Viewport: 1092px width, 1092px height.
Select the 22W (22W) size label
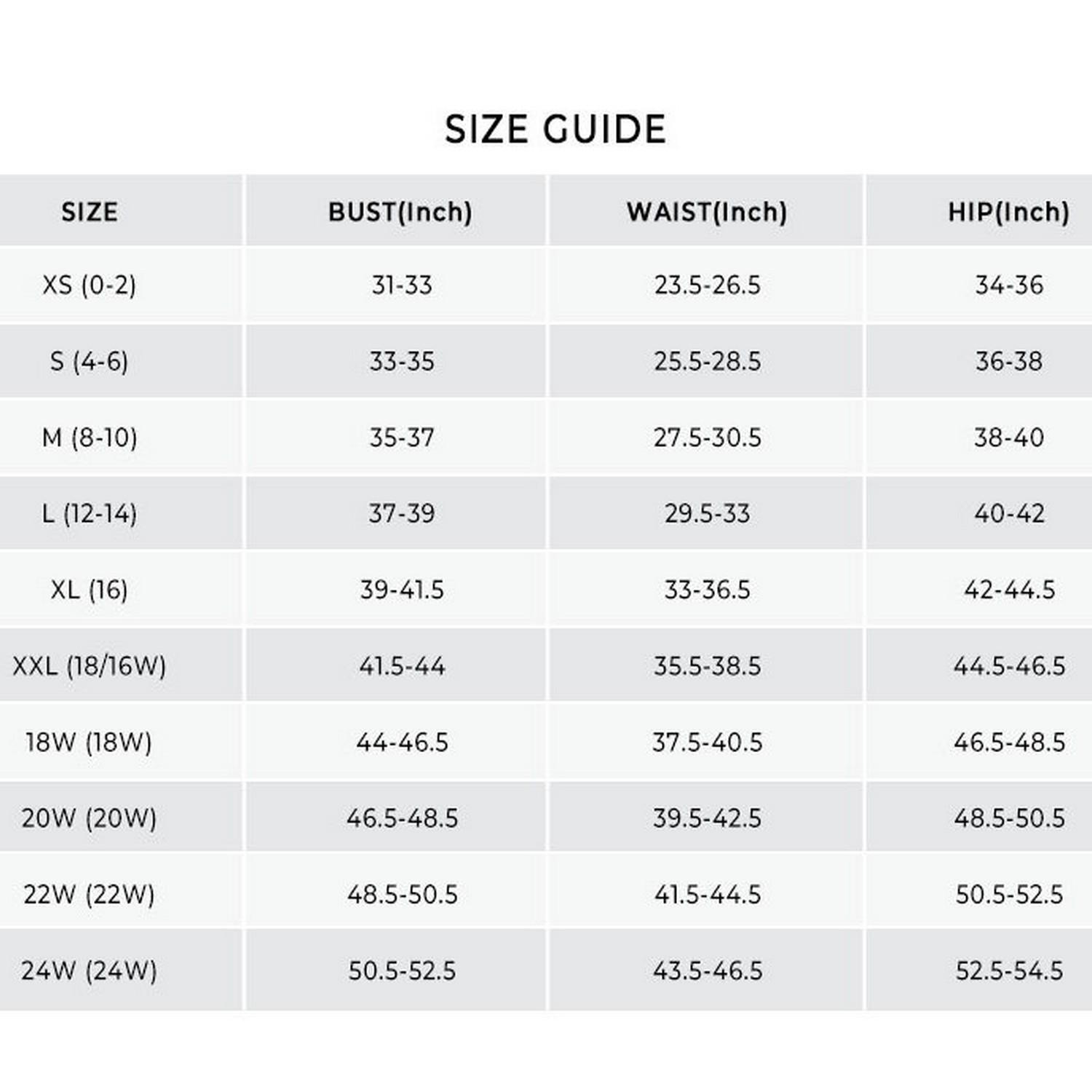[90, 895]
